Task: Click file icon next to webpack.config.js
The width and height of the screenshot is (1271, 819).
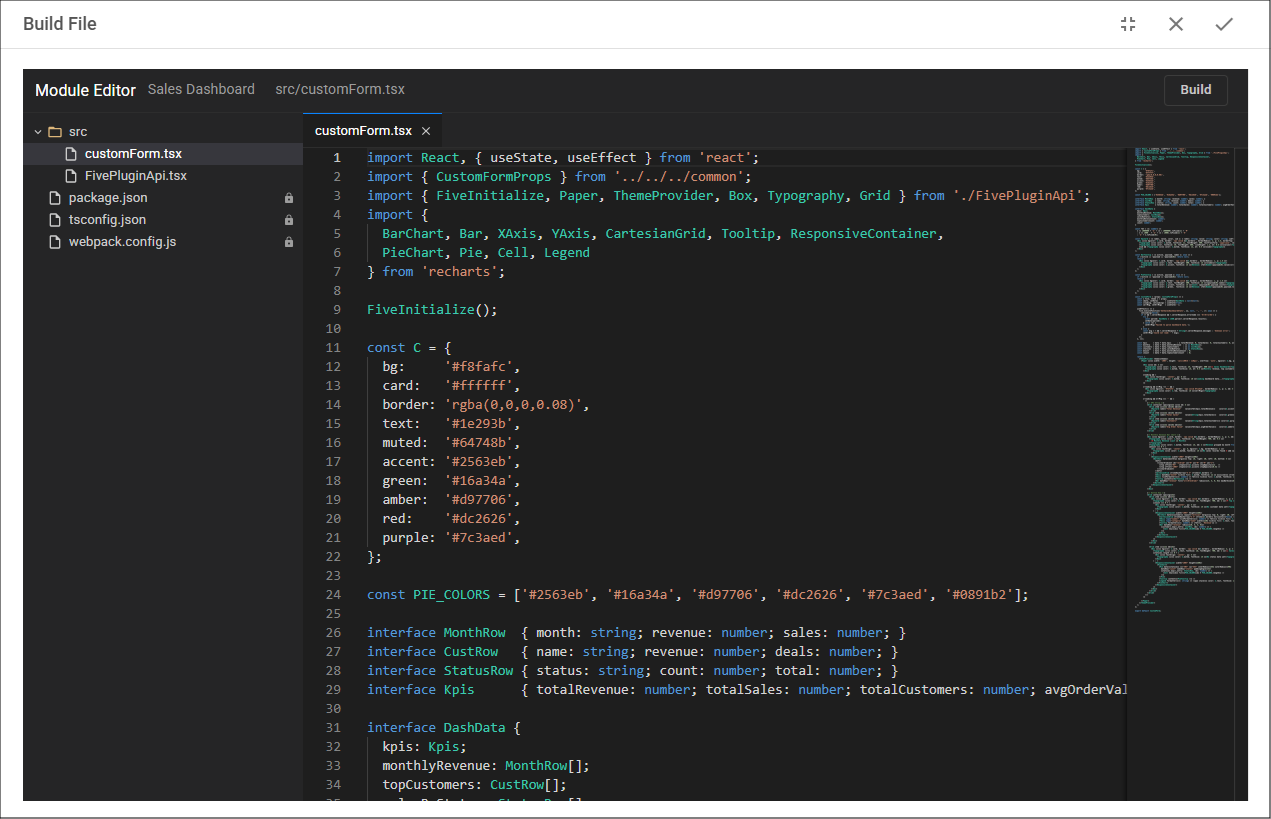Action: click(55, 242)
